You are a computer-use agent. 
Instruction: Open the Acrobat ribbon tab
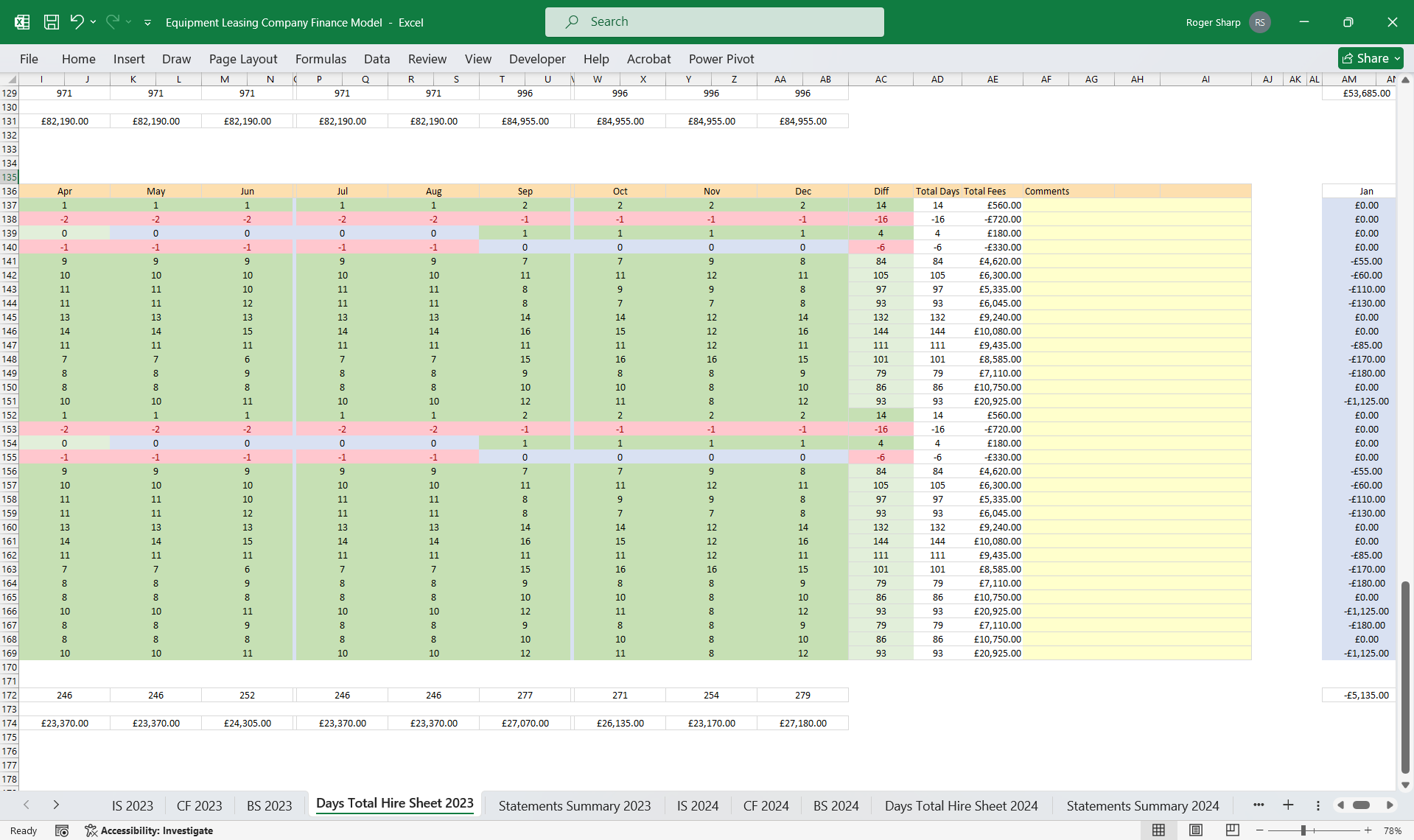pos(648,59)
